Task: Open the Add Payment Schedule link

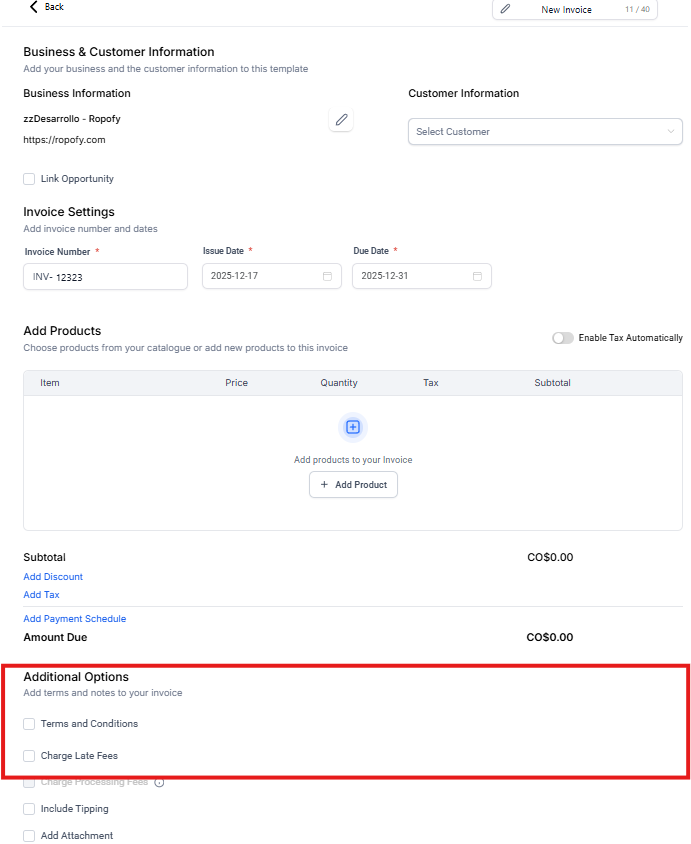Action: (74, 619)
